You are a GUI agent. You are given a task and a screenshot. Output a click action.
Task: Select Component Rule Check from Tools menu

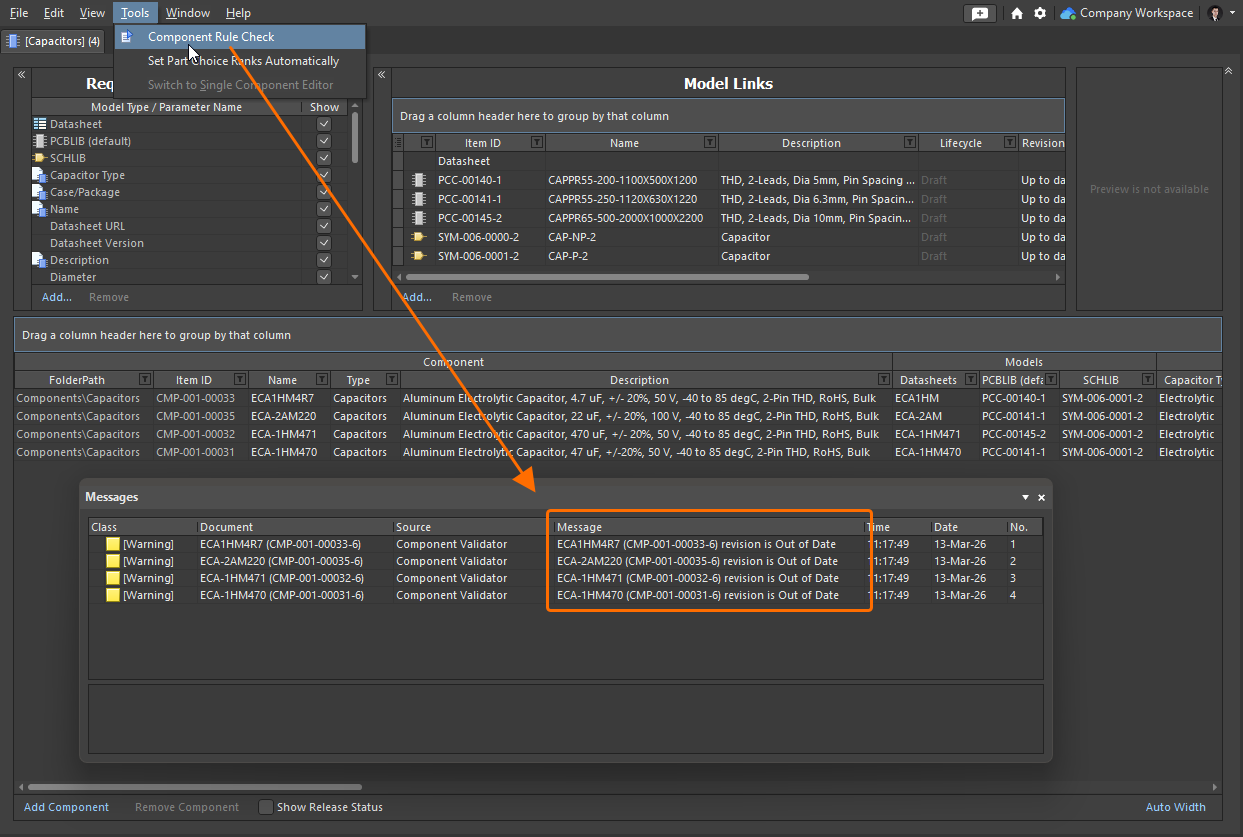tap(211, 37)
